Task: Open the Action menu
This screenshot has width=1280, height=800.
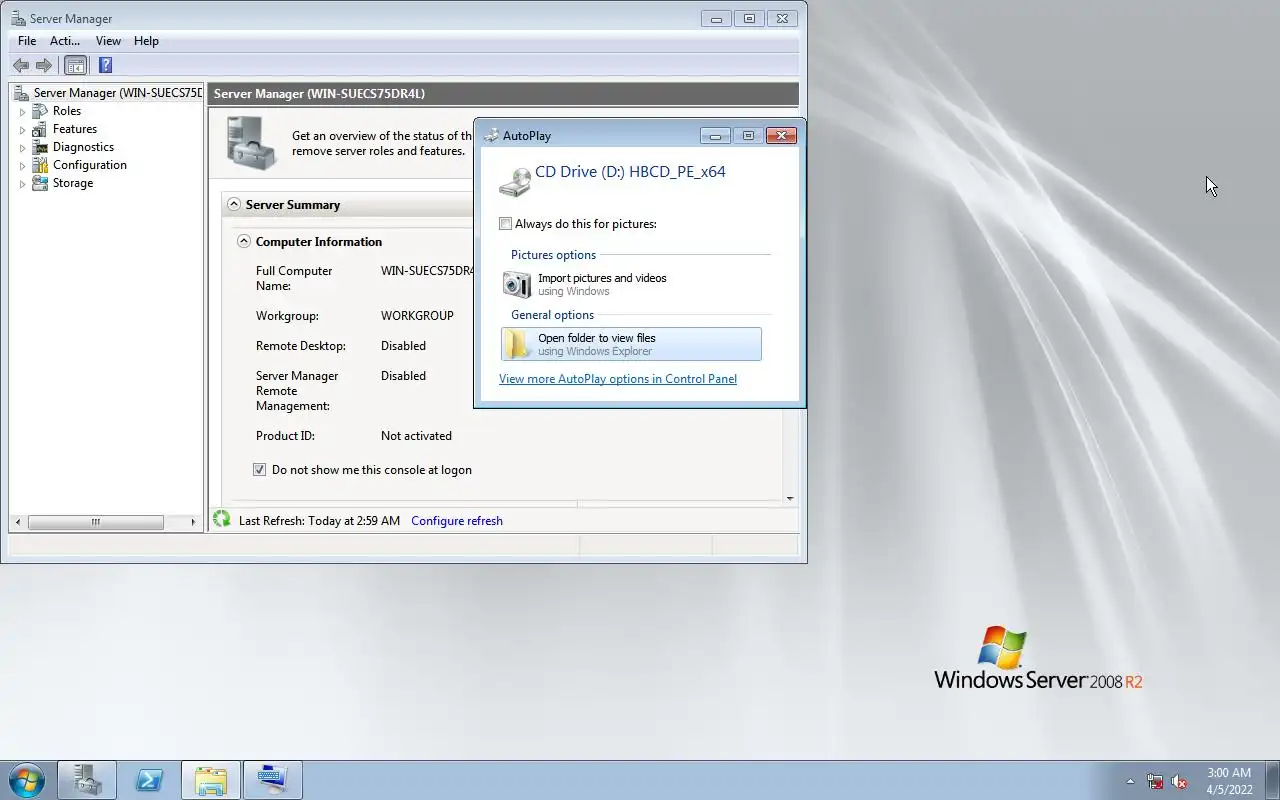Action: 65,41
